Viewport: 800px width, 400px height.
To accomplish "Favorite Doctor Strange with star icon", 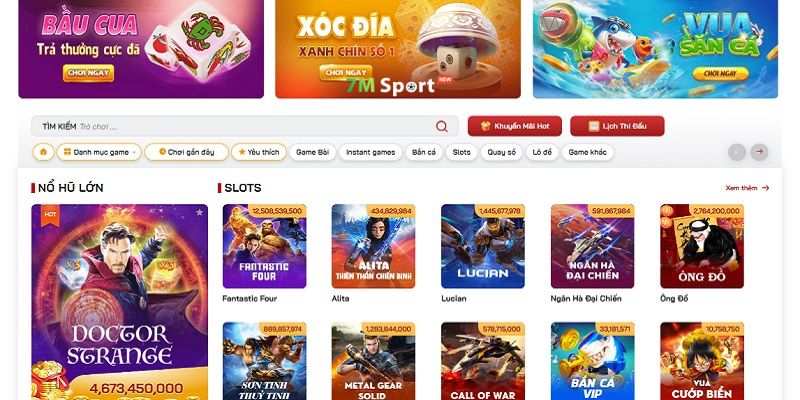I will pos(199,212).
